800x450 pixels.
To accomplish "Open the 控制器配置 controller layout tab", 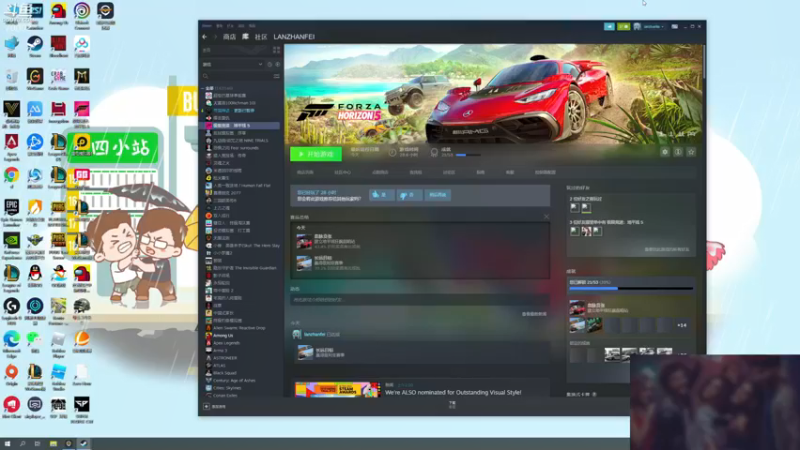I will 545,172.
